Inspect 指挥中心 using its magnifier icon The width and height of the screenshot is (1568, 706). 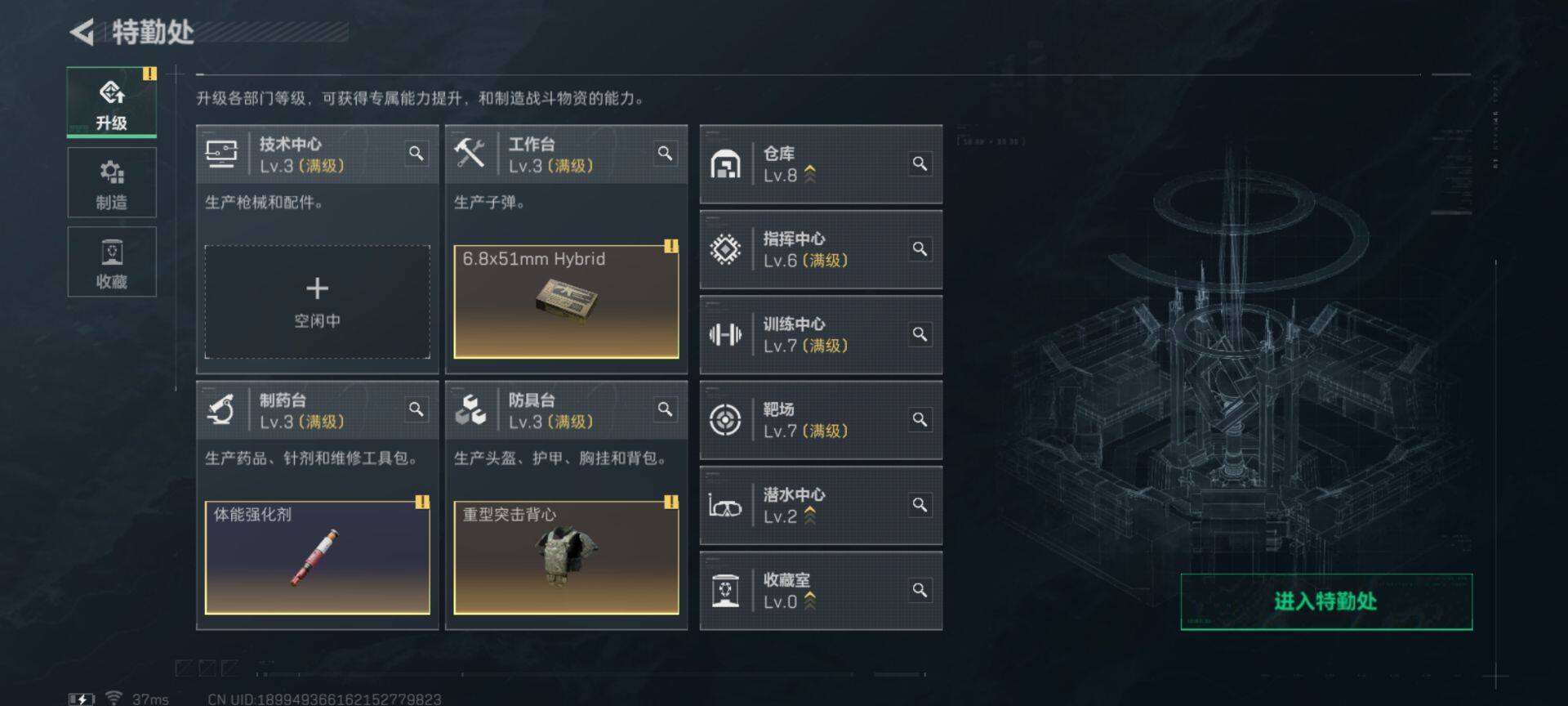pyautogui.click(x=920, y=249)
